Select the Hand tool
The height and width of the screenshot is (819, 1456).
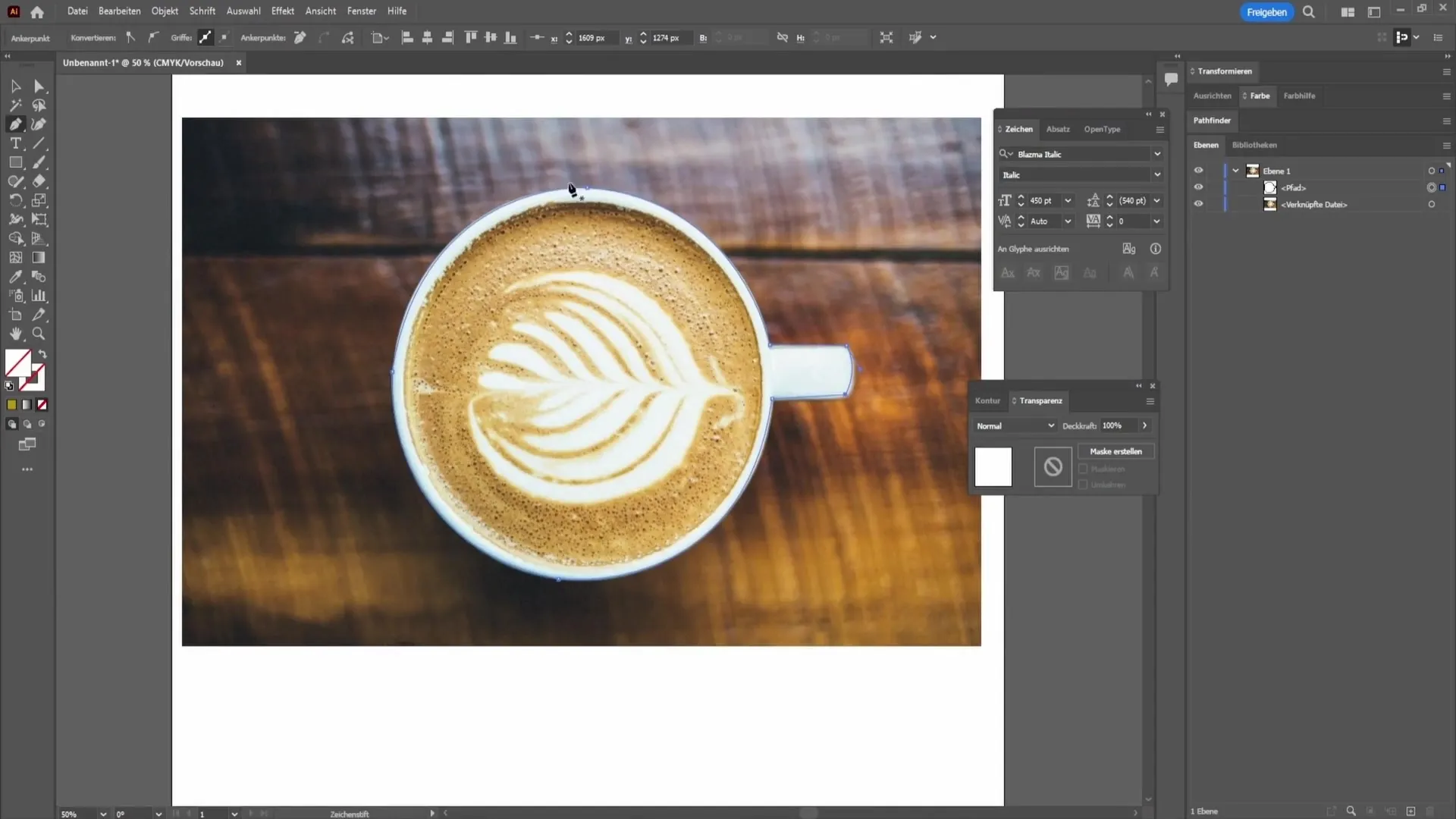click(x=15, y=334)
